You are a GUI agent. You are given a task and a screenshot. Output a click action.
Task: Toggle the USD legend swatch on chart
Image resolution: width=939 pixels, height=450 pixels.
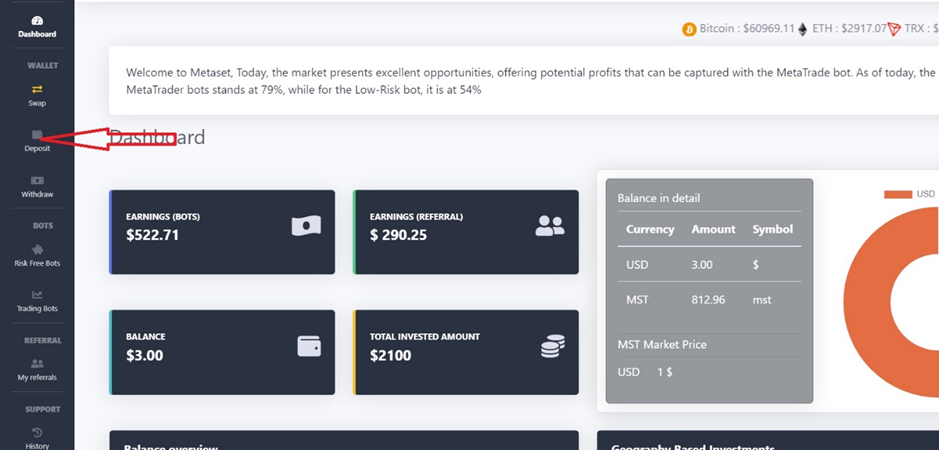898,194
